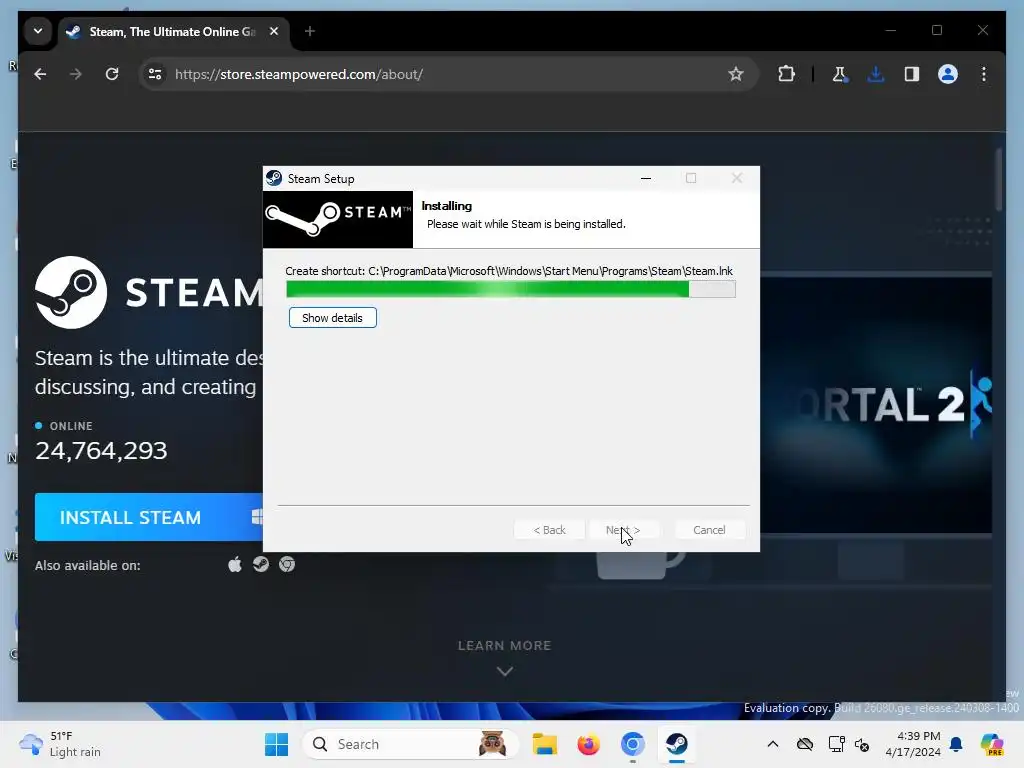The width and height of the screenshot is (1024, 768).
Task: Open the Chrome downloads icon
Action: pyautogui.click(x=876, y=74)
